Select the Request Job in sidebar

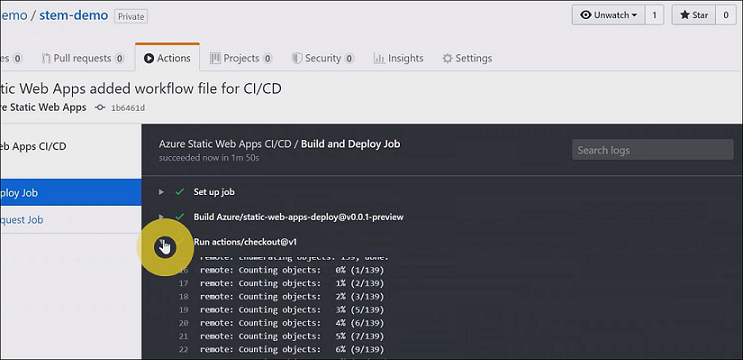22,220
